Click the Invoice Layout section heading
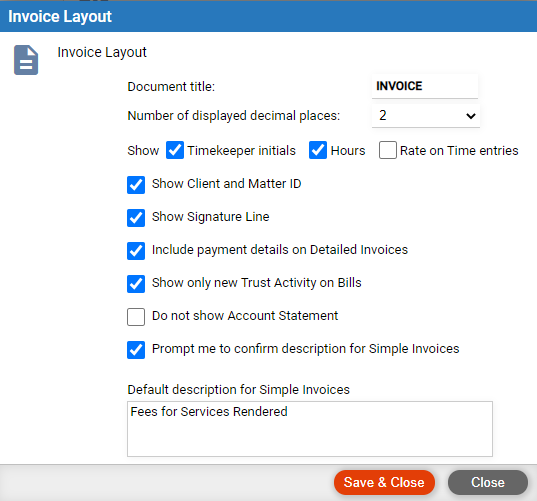 102,52
